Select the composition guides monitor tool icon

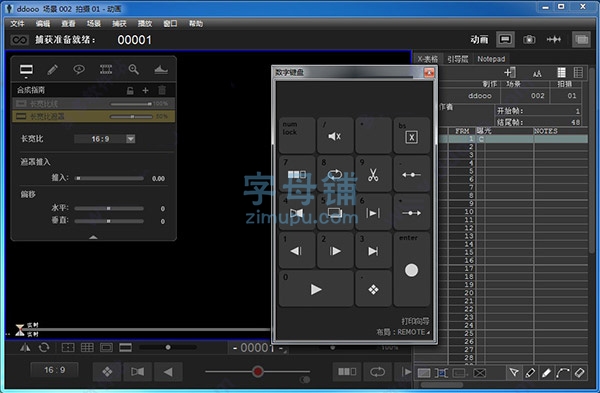(26, 70)
